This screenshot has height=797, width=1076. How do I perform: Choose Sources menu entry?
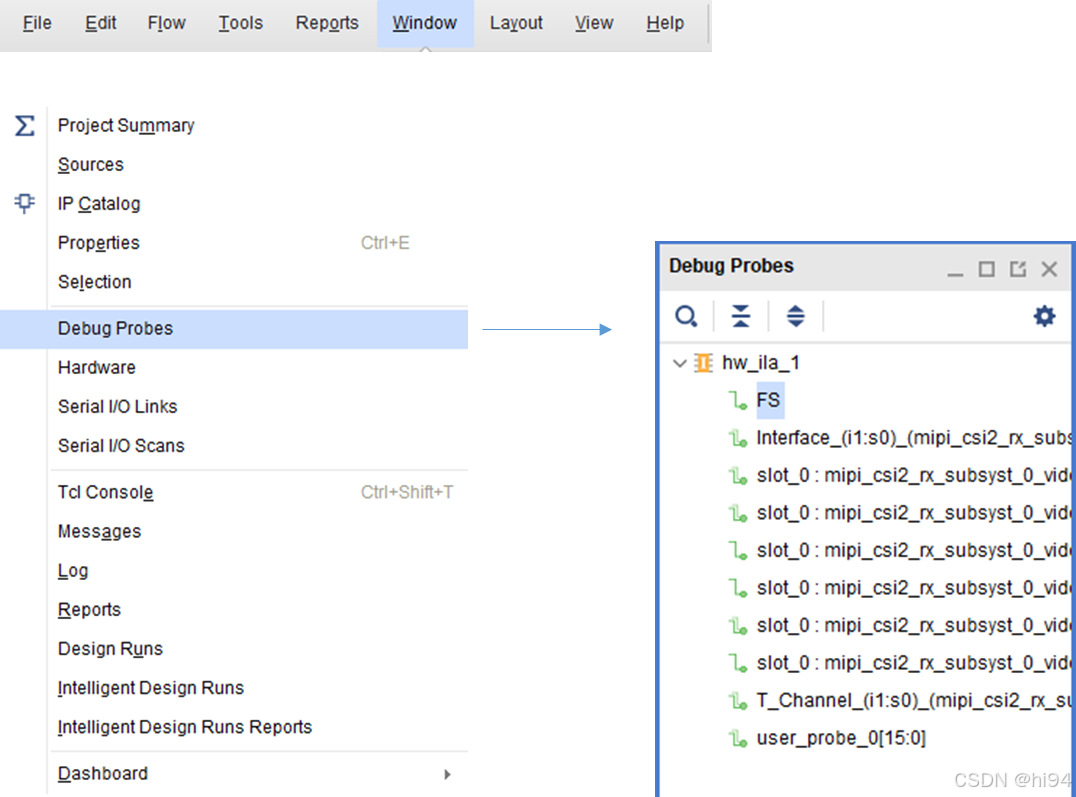[x=91, y=165]
